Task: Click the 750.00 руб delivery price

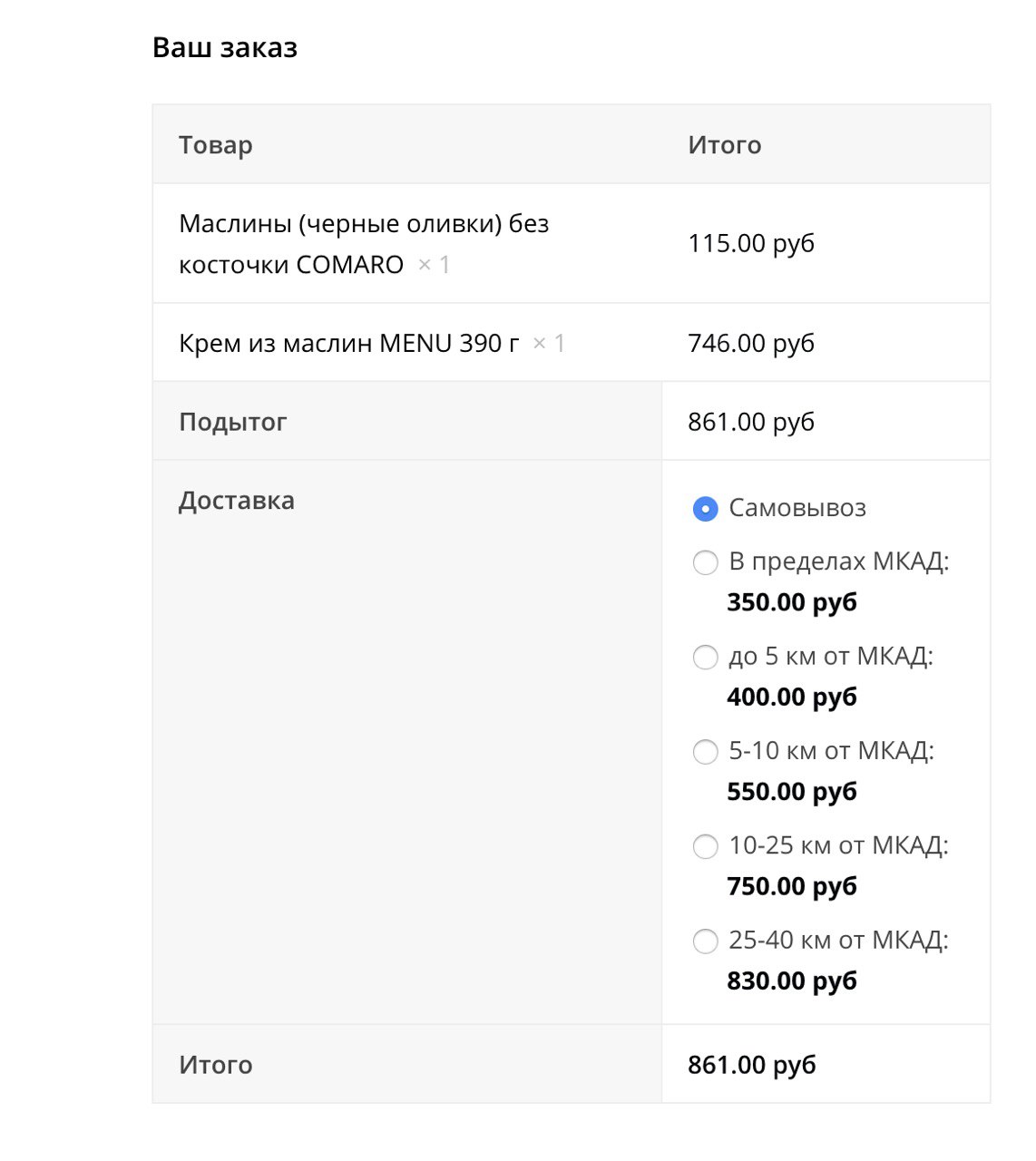Action: [x=792, y=886]
